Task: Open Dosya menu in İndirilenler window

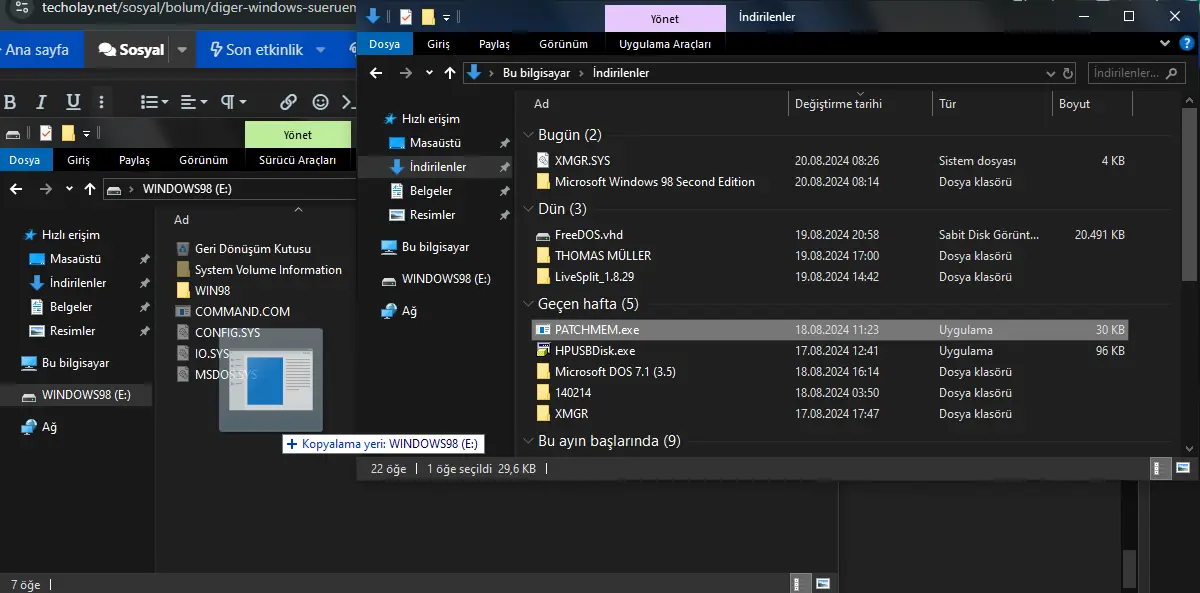Action: pyautogui.click(x=384, y=44)
